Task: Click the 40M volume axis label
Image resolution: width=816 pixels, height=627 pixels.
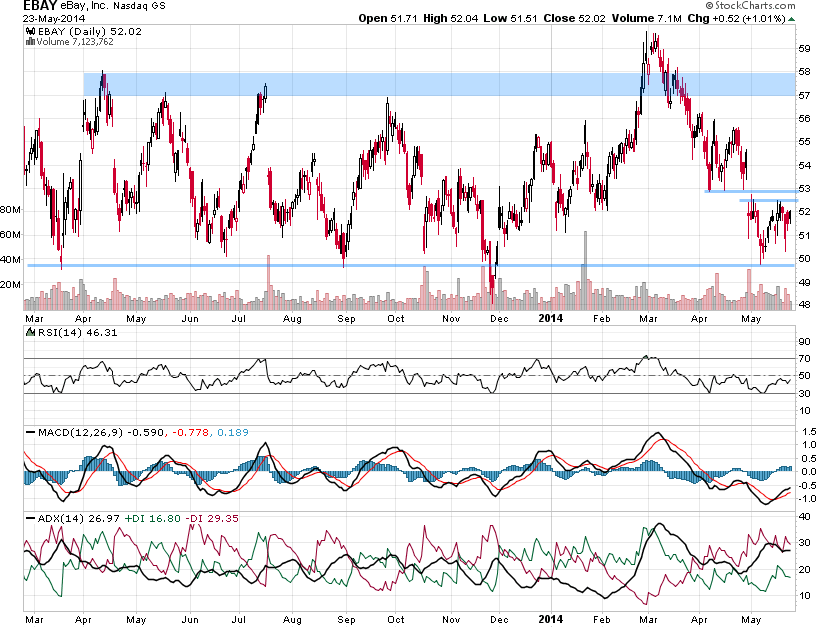Action: click(x=10, y=260)
